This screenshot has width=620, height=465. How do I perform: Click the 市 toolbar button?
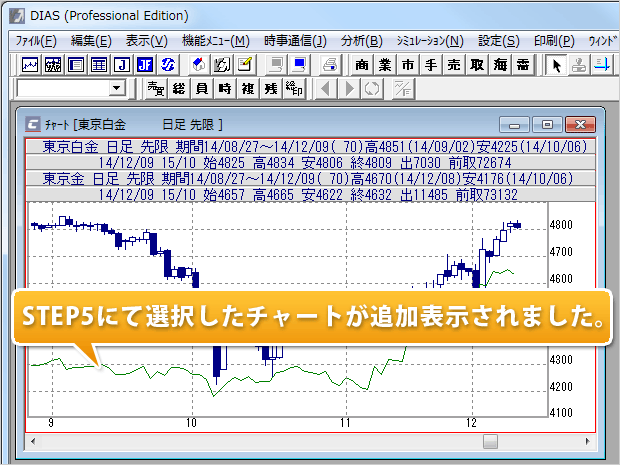(408, 65)
